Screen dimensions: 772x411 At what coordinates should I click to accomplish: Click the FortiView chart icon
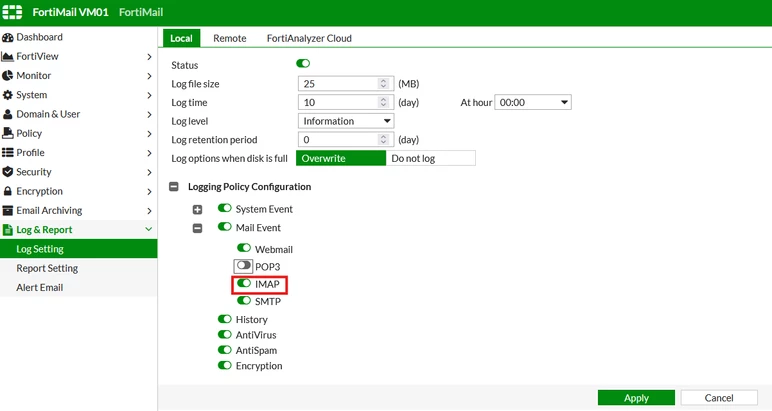pyautogui.click(x=7, y=57)
